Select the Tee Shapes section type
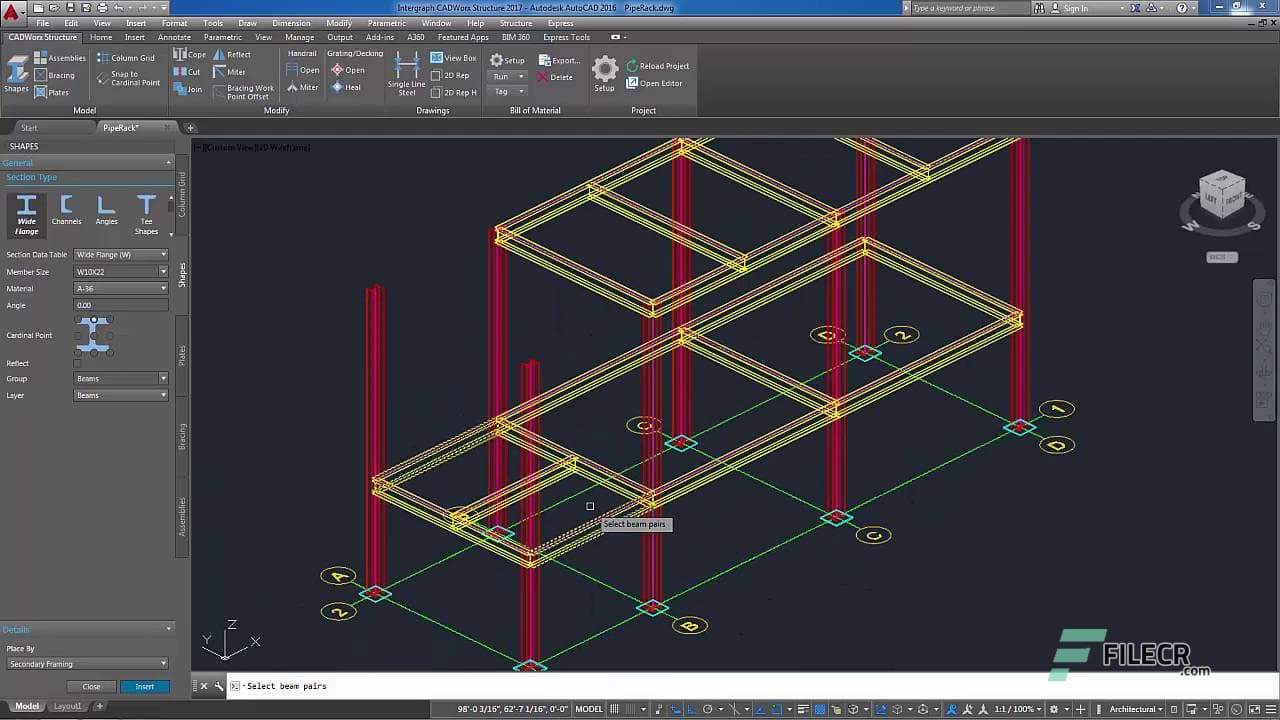 pyautogui.click(x=146, y=213)
